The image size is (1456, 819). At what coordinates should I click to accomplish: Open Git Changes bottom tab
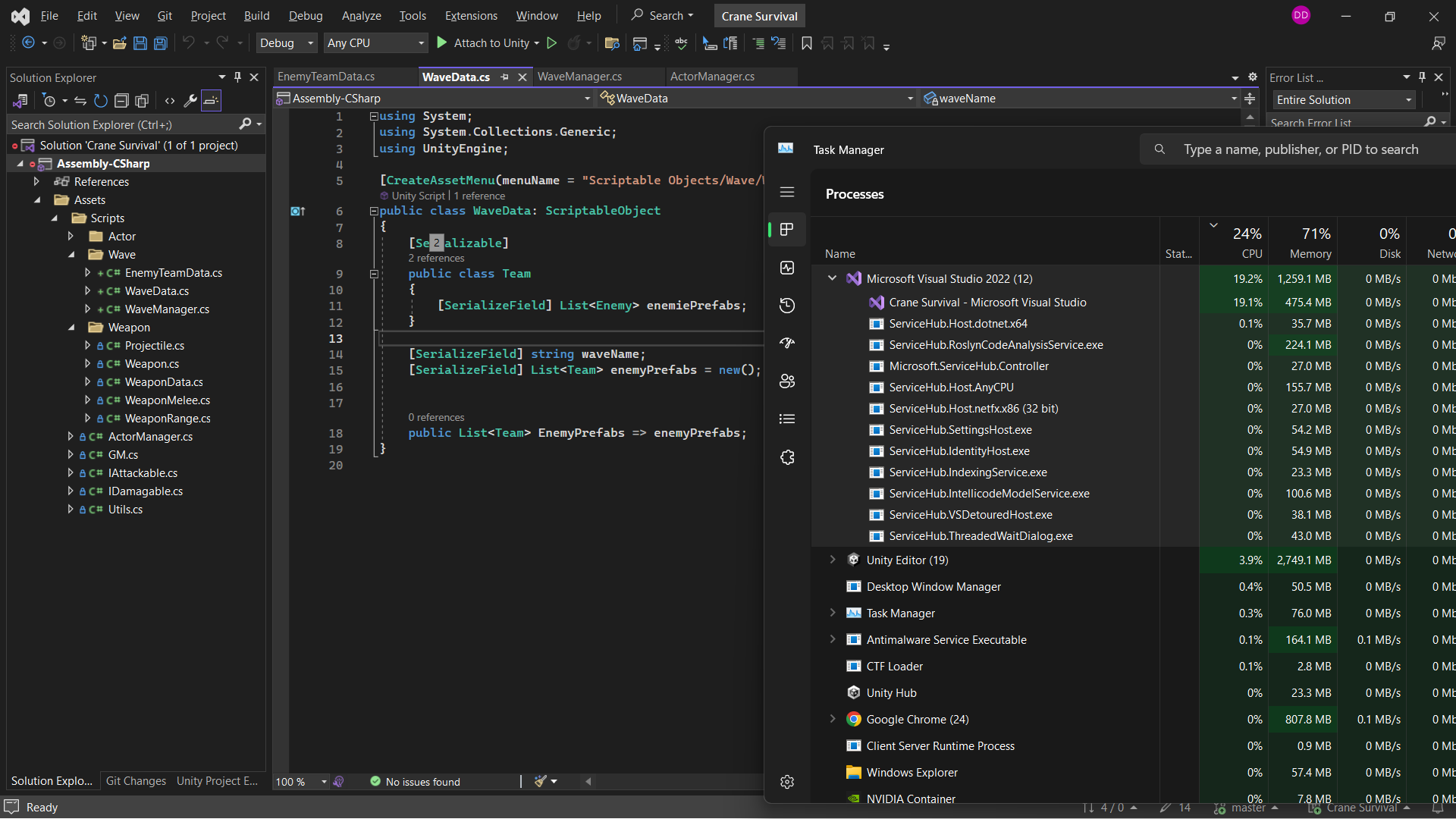pos(136,781)
